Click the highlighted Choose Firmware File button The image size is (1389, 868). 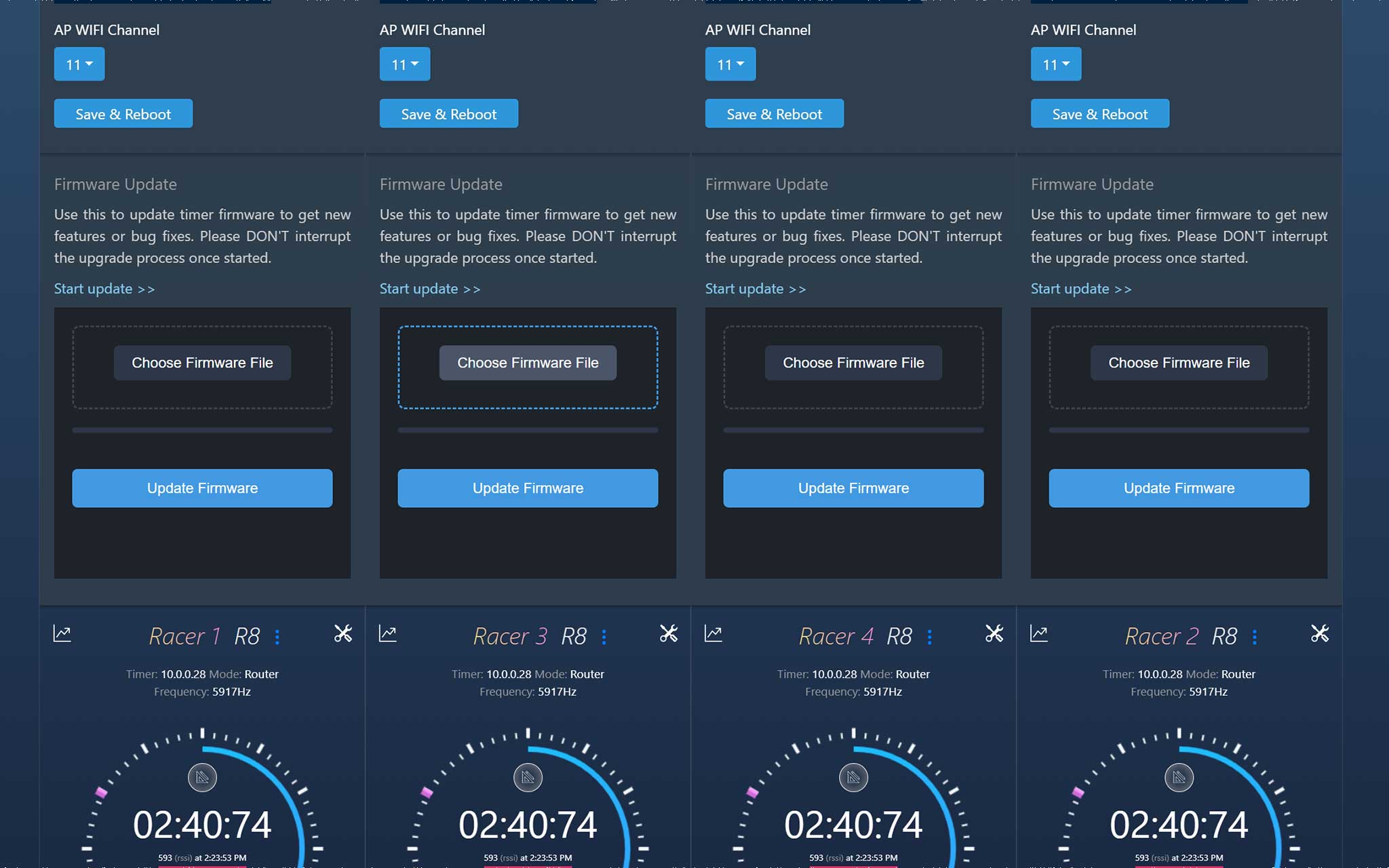point(528,363)
